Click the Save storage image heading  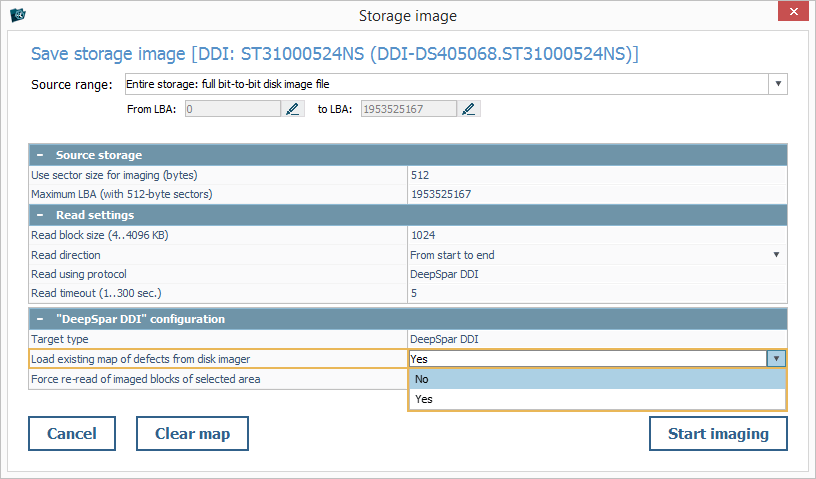[335, 54]
